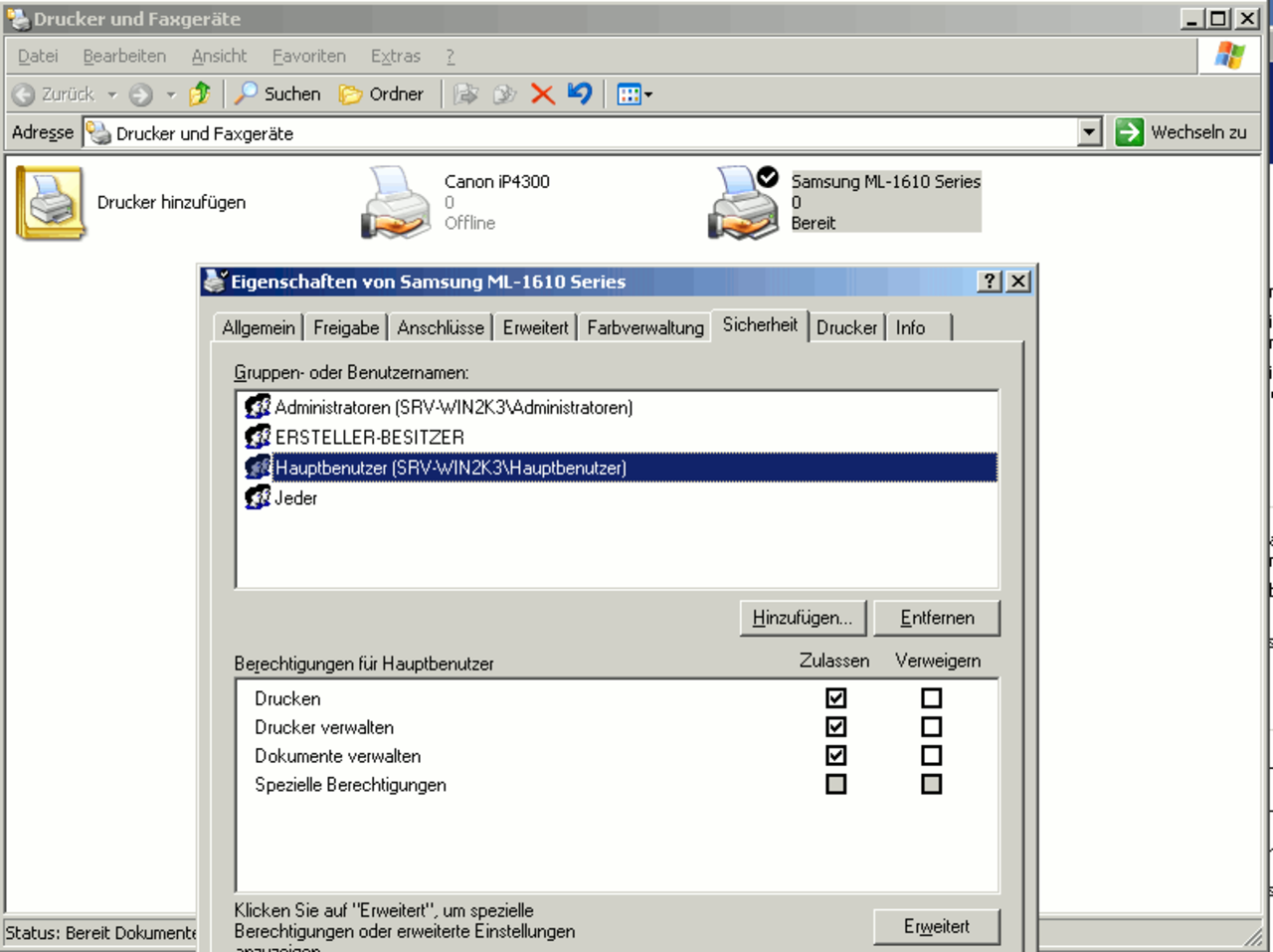This screenshot has height=952, width=1273.
Task: Close the Eigenschaften dialog
Action: (1017, 282)
